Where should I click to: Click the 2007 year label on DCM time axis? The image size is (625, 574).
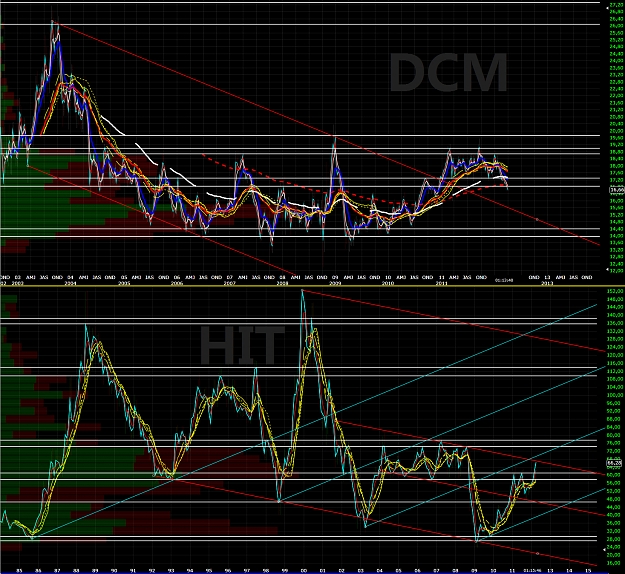point(230,283)
